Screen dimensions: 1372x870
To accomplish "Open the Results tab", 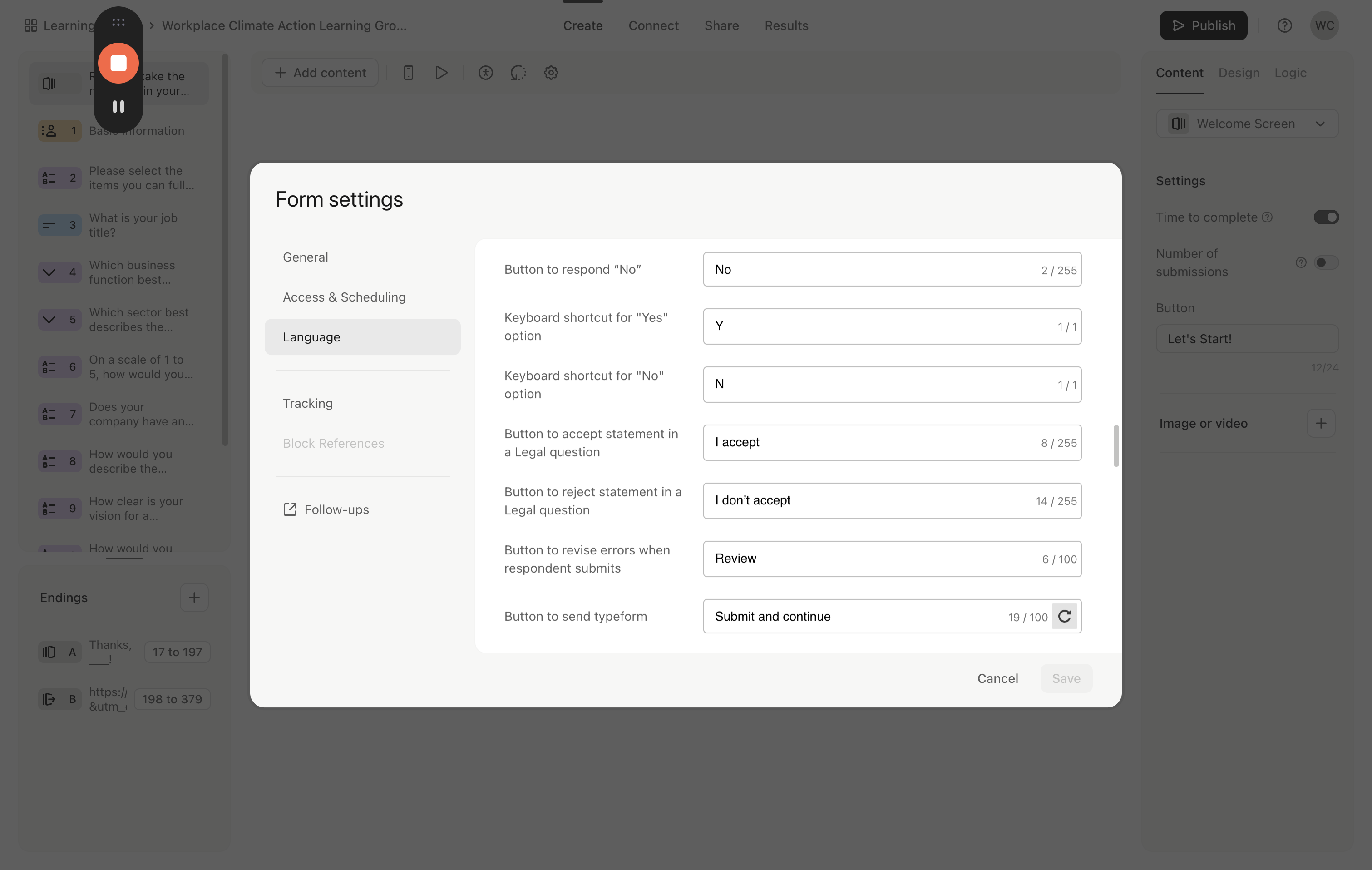I will 786,25.
